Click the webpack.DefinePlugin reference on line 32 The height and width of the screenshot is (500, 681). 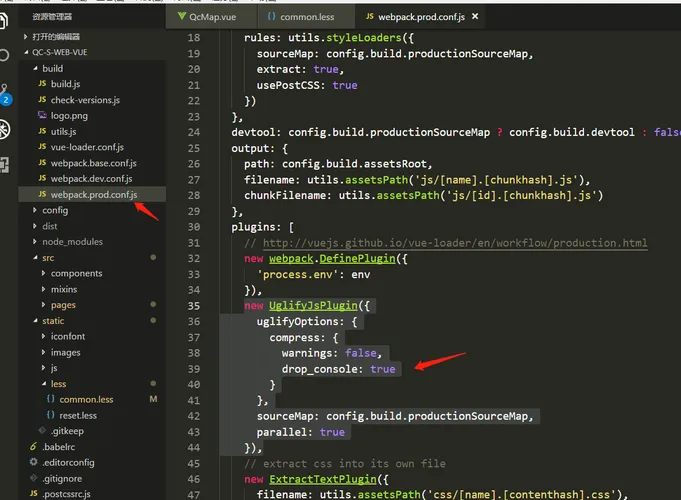pos(332,258)
